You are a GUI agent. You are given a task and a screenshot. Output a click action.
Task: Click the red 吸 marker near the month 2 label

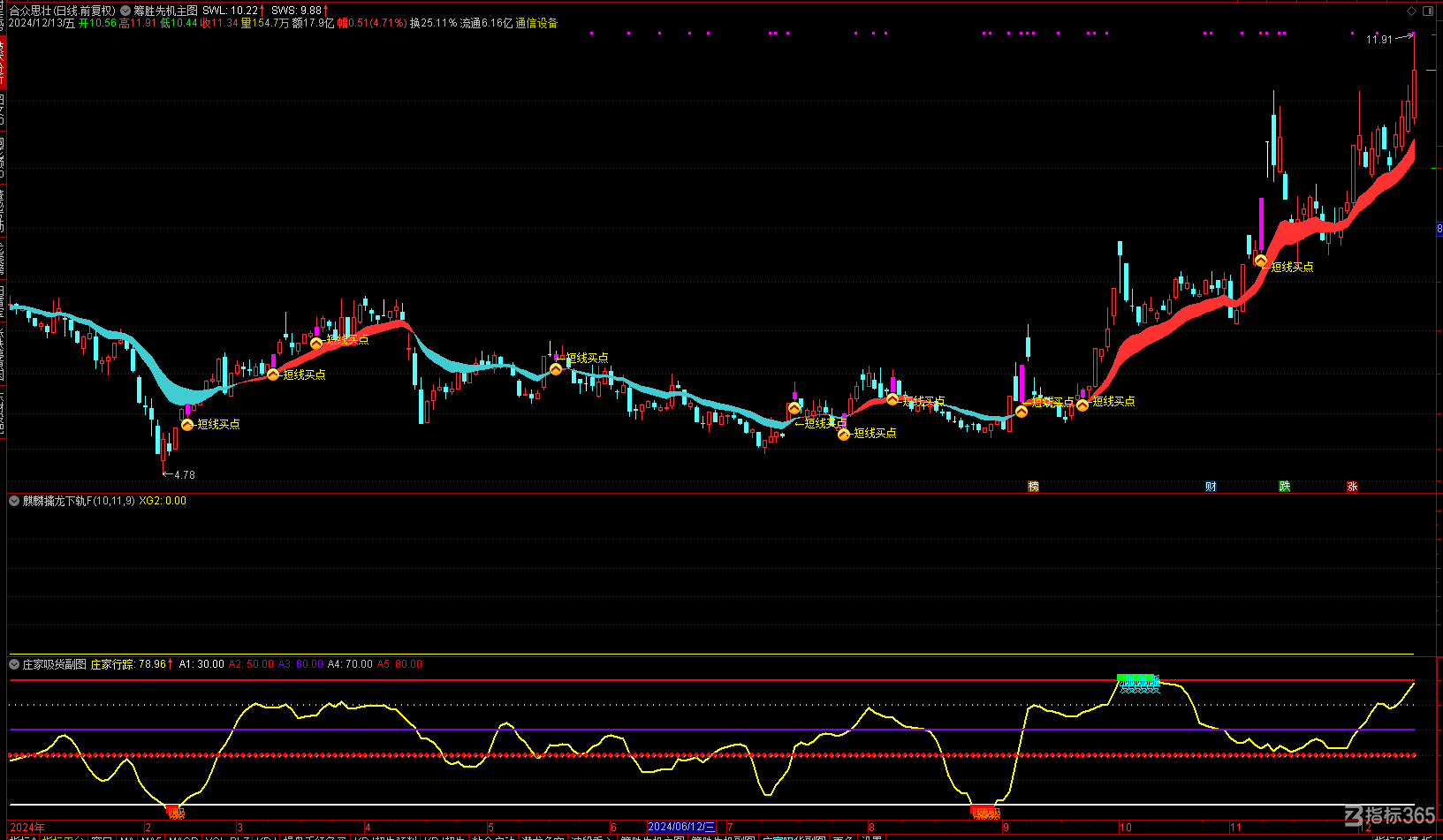click(176, 812)
